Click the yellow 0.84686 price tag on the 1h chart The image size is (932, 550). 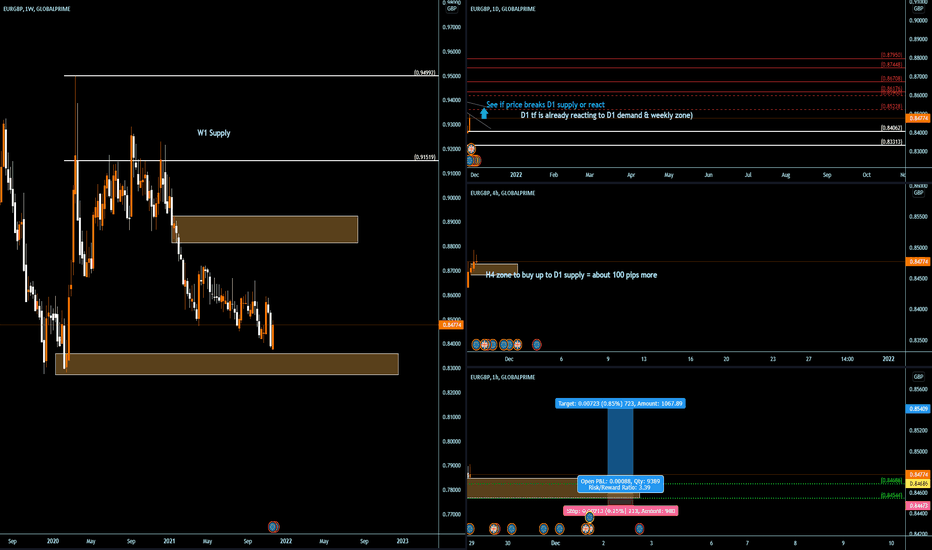click(x=918, y=484)
